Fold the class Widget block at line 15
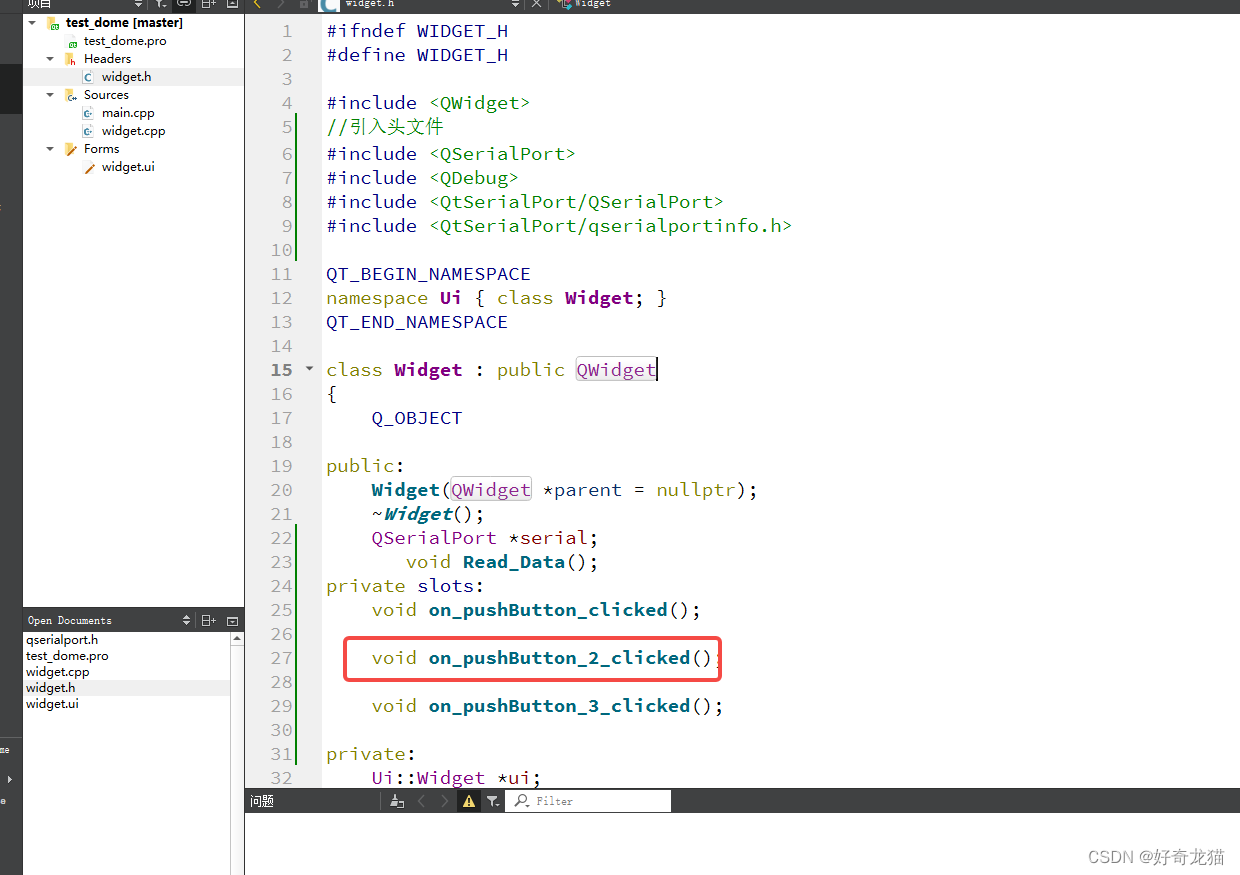Viewport: 1240px width, 875px height. click(x=309, y=369)
